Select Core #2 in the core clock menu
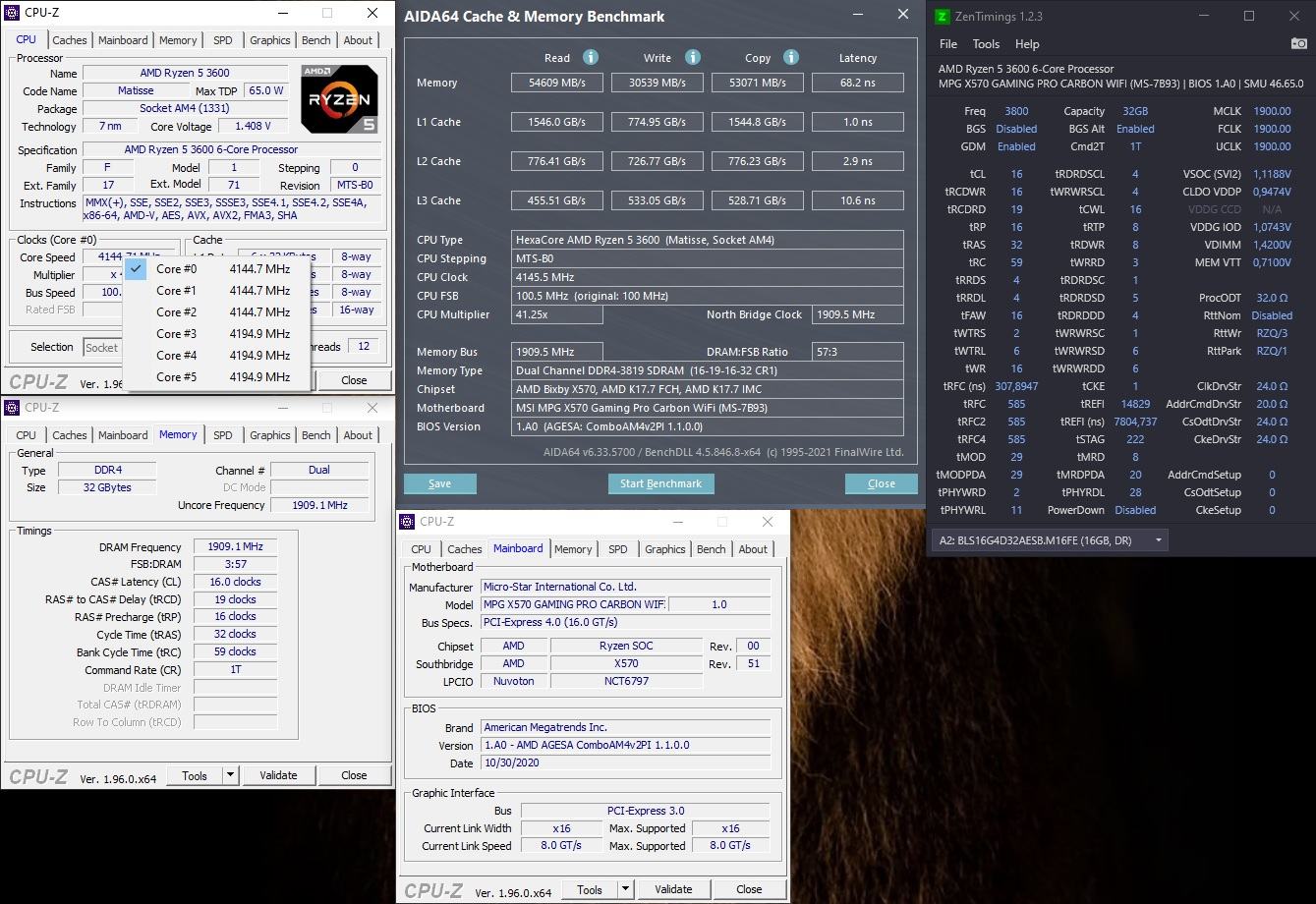The image size is (1316, 904). point(217,312)
